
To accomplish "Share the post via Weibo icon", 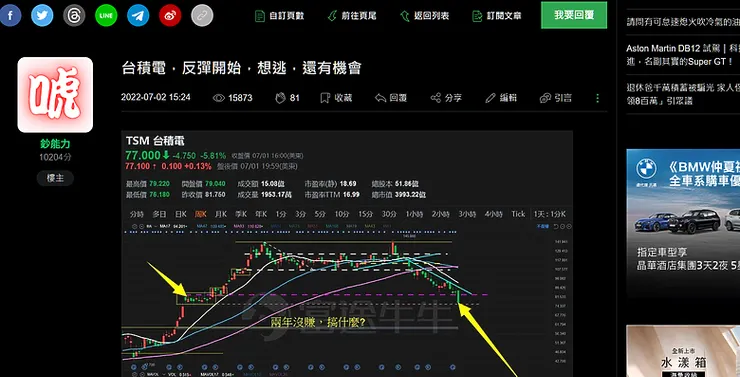I will [x=170, y=16].
